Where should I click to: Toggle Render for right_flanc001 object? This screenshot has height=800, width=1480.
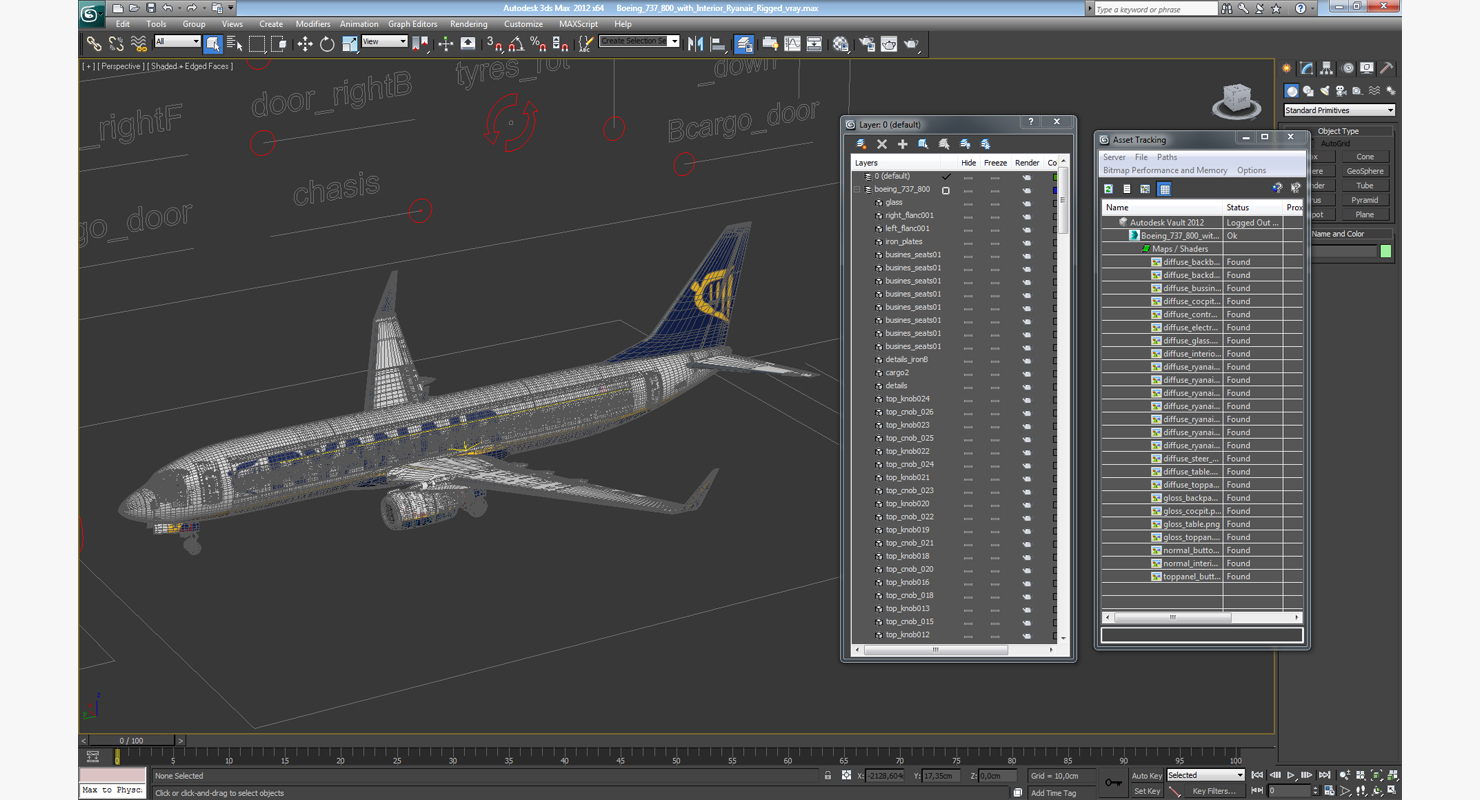click(1026, 215)
